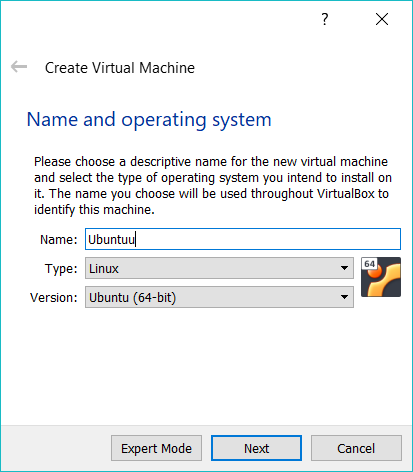Image resolution: width=413 pixels, height=472 pixels.
Task: Focus the Name input field
Action: pos(243,239)
